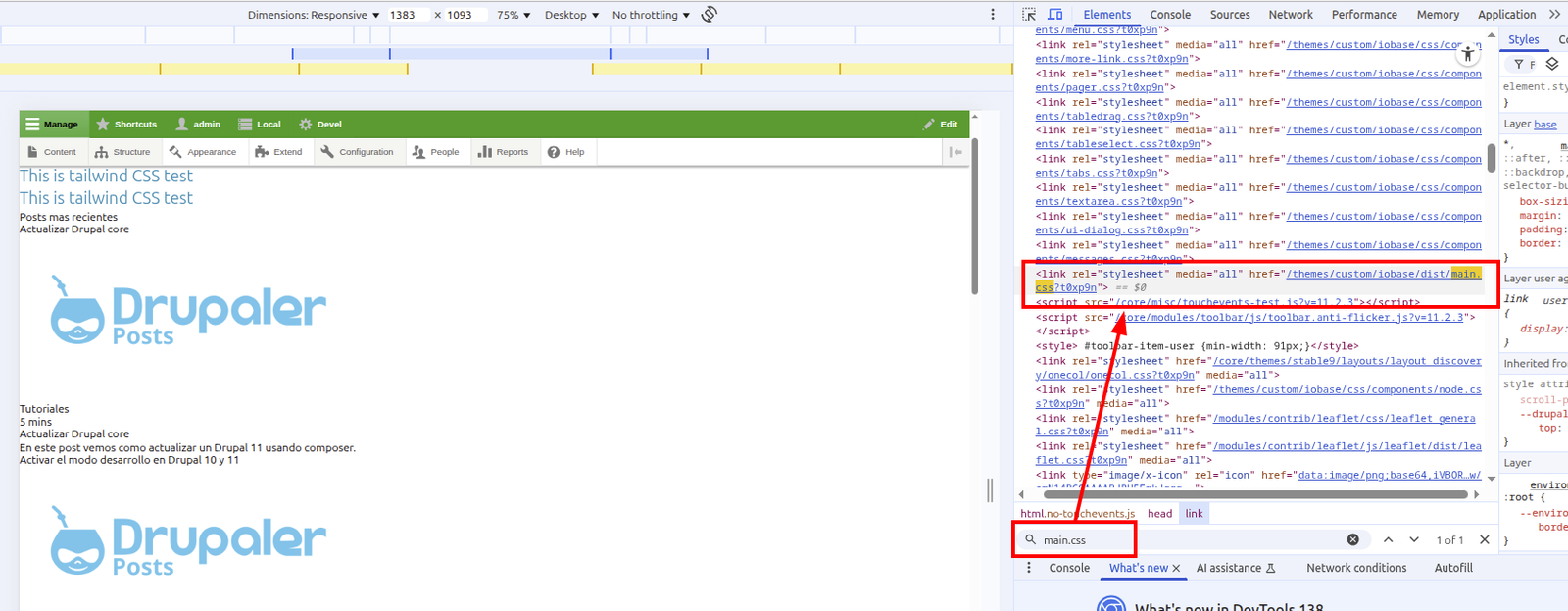The image size is (1568, 611).
Task: Open the Autofill drawer tab
Action: coord(1453,568)
